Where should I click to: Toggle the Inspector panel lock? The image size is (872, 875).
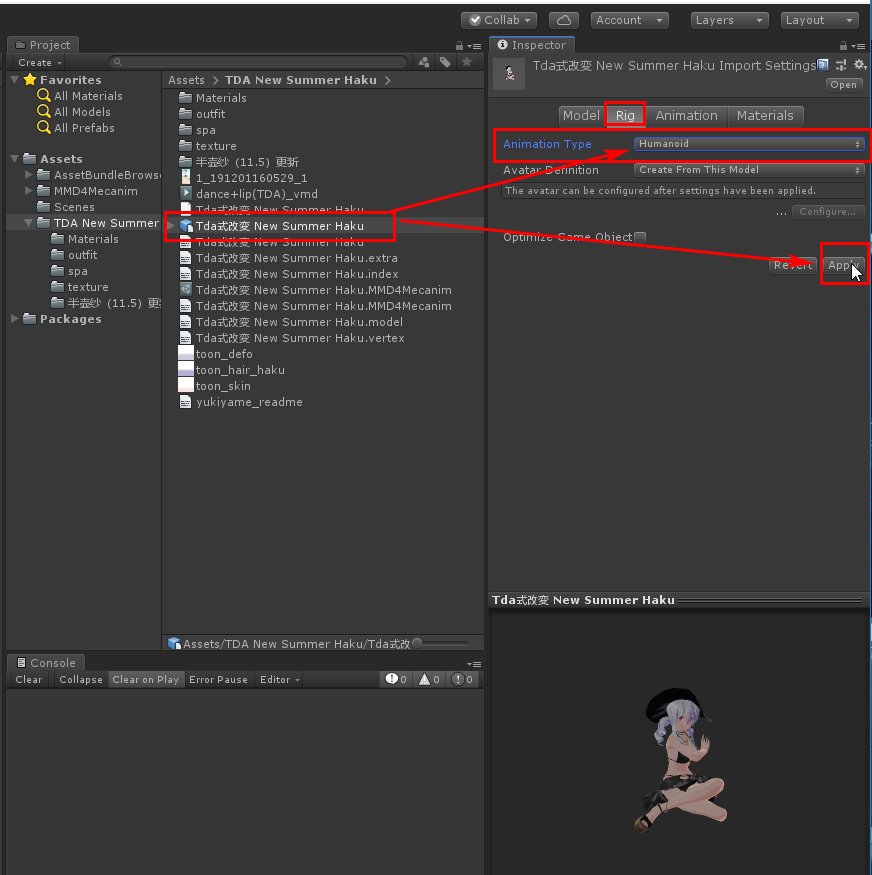pyautogui.click(x=844, y=46)
